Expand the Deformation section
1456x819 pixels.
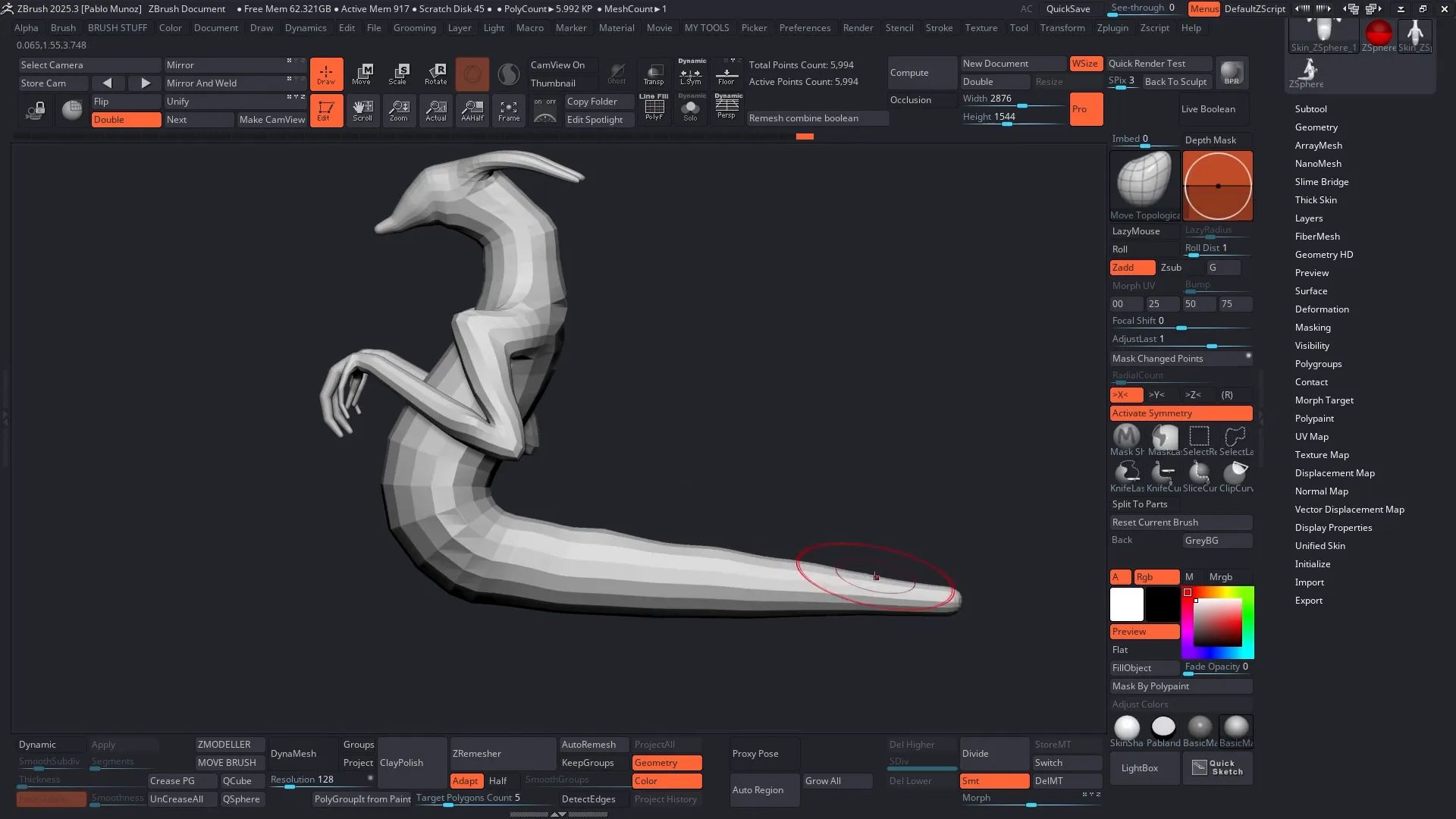pos(1322,309)
